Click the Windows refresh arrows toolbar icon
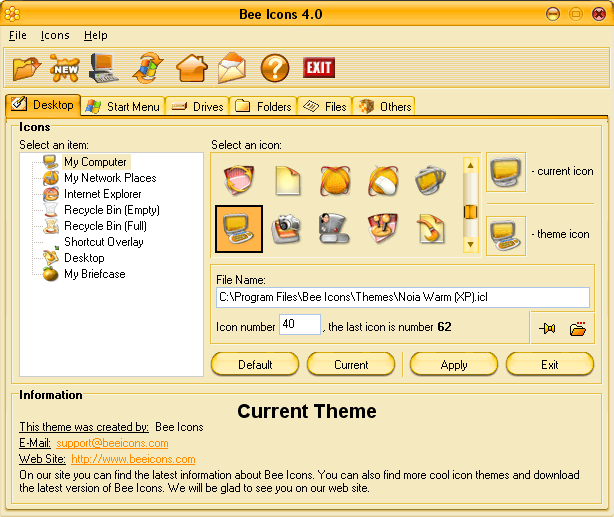 pyautogui.click(x=148, y=68)
